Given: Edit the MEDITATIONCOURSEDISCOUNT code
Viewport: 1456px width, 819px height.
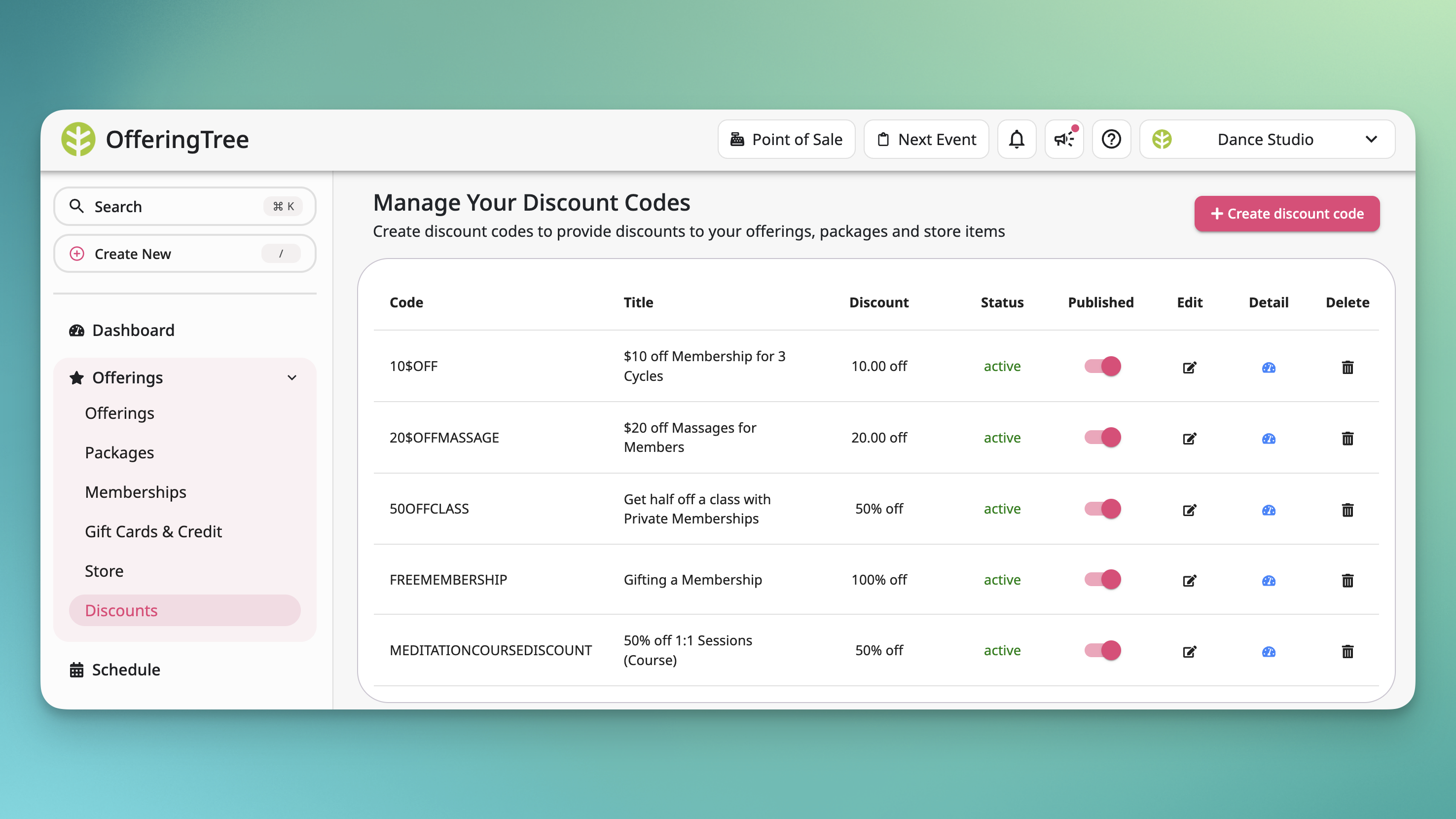Looking at the screenshot, I should coord(1189,652).
